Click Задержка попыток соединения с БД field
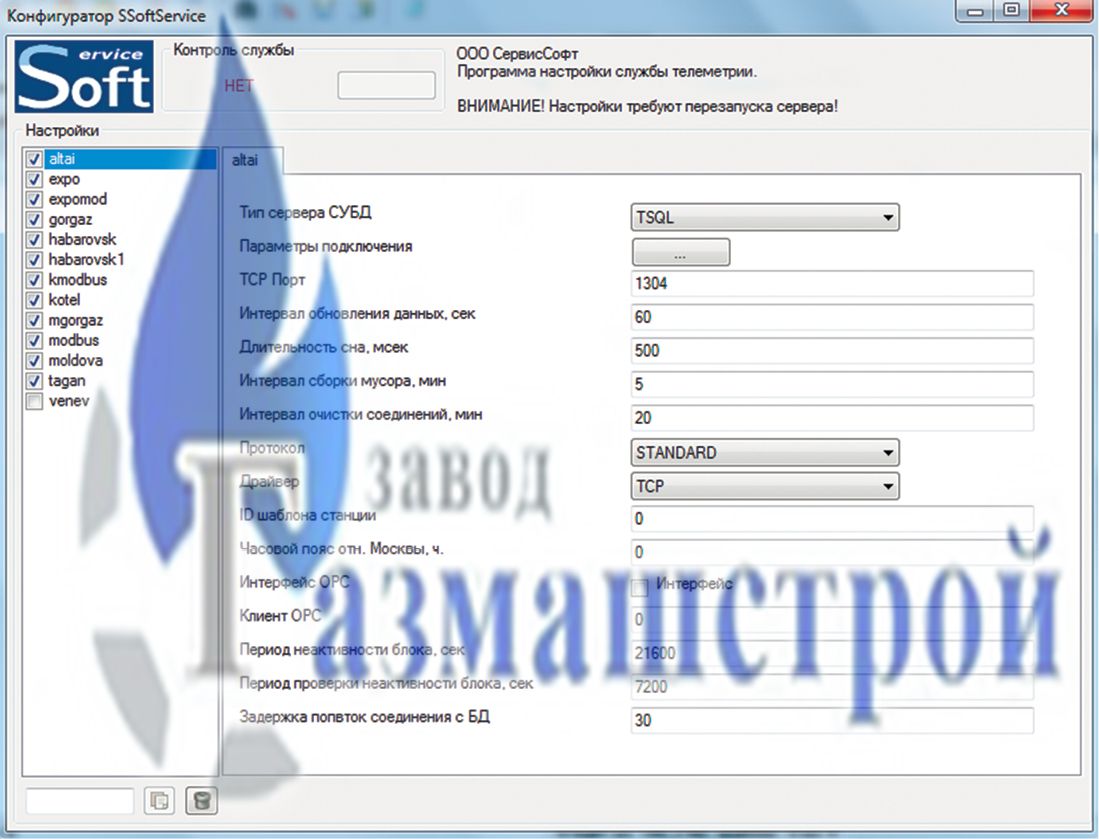The height and width of the screenshot is (839, 1099). click(x=832, y=721)
